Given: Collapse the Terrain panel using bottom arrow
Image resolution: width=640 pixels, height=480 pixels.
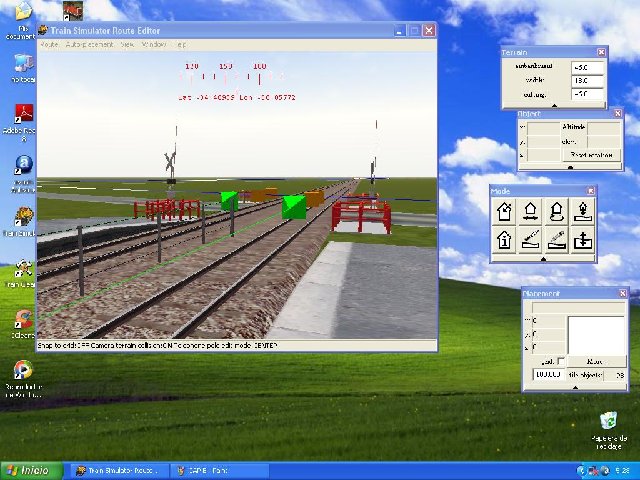Looking at the screenshot, I should 552,104.
